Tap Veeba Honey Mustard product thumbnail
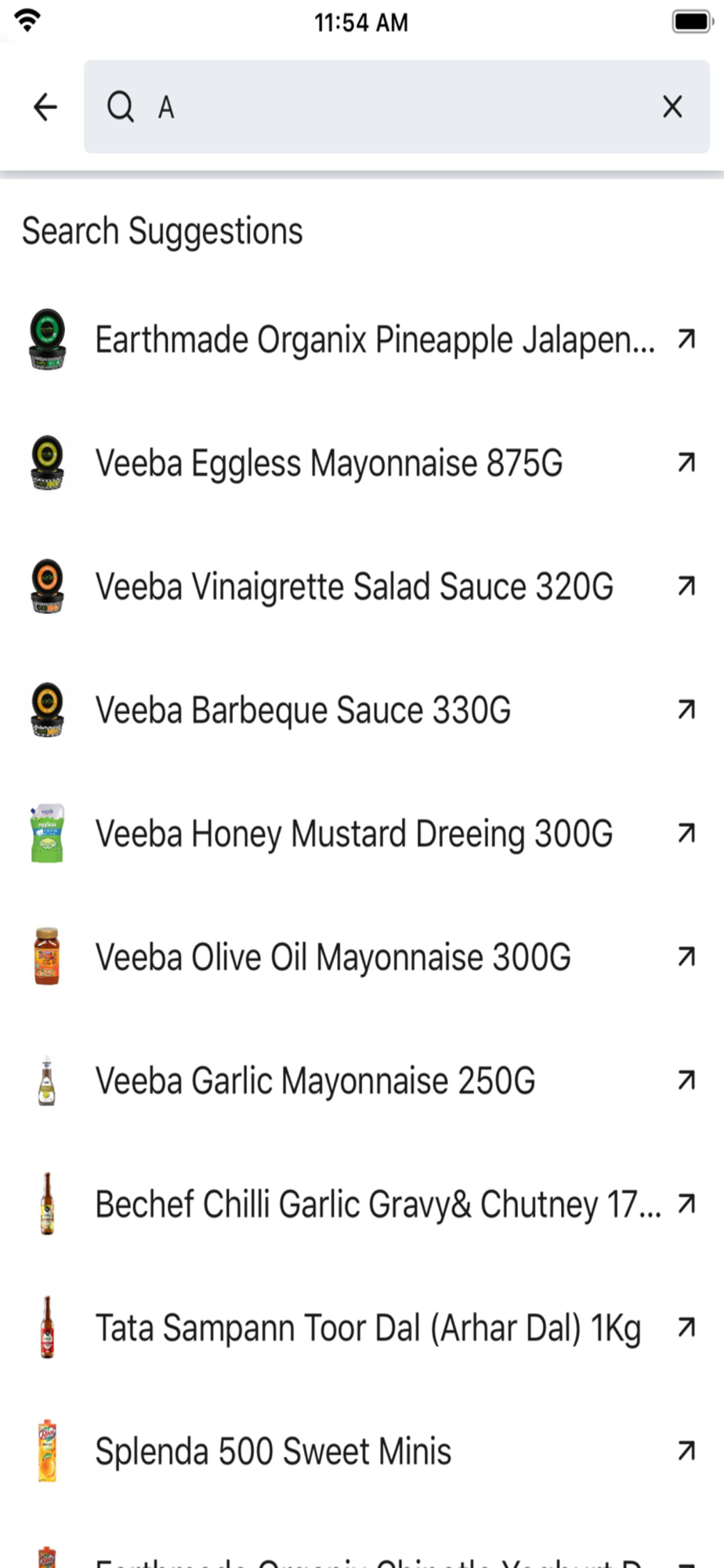724x1568 pixels. click(47, 833)
